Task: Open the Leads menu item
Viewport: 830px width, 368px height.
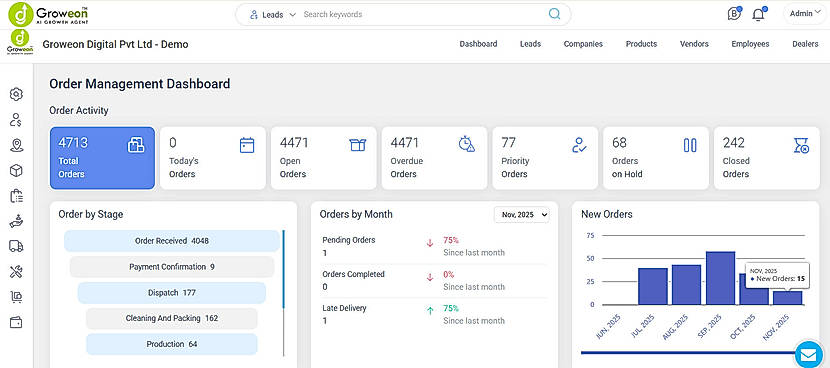Action: click(x=530, y=44)
